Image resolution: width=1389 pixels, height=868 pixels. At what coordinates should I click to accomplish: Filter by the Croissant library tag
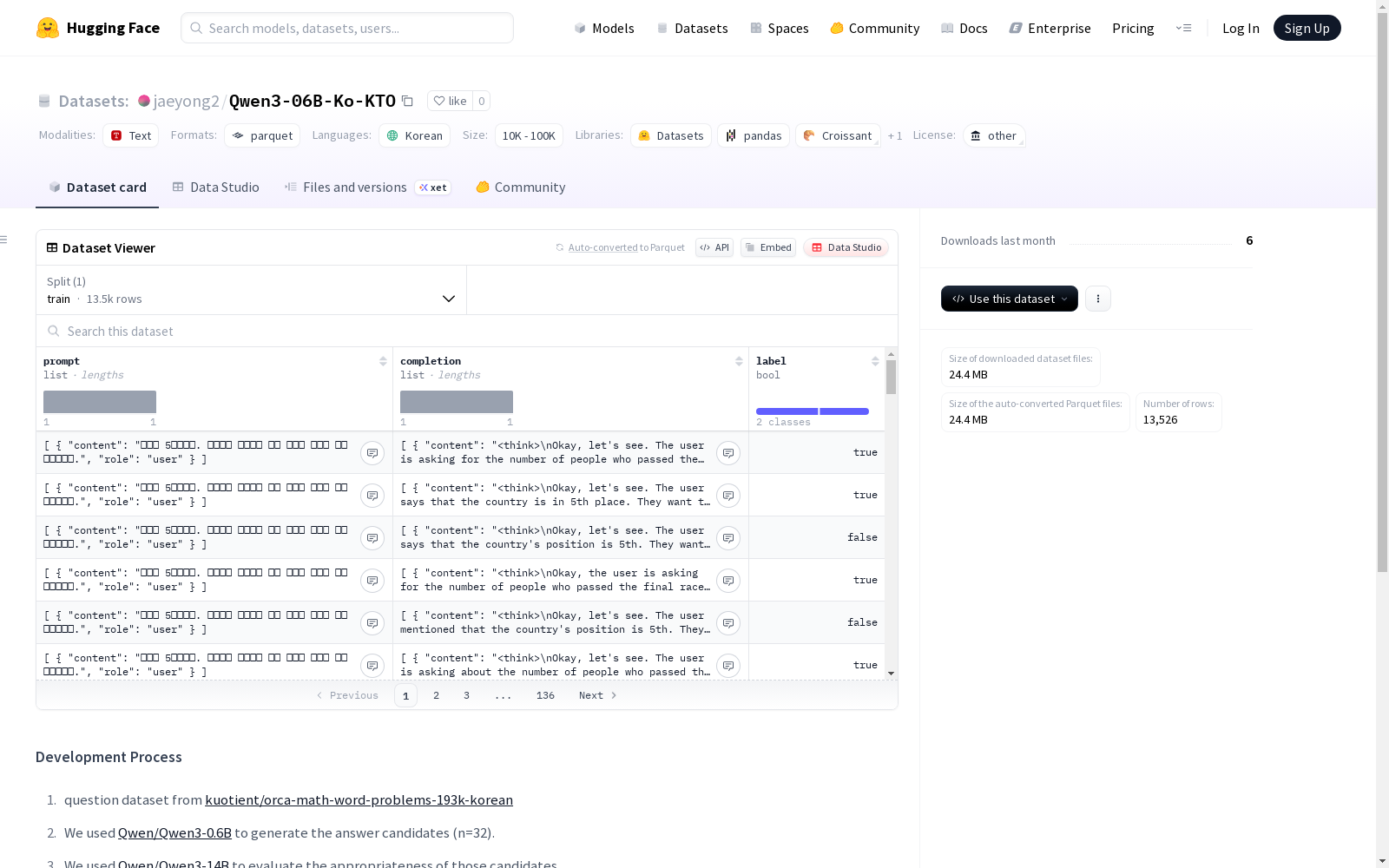pos(838,135)
